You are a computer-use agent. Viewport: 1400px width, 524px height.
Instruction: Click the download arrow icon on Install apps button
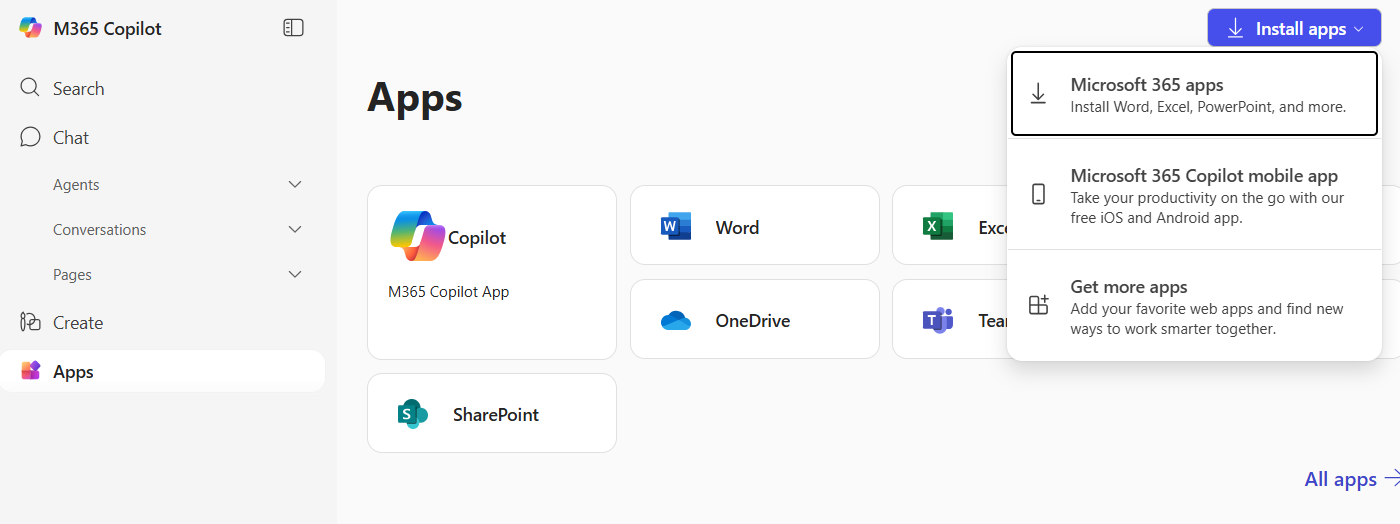[x=1236, y=29]
